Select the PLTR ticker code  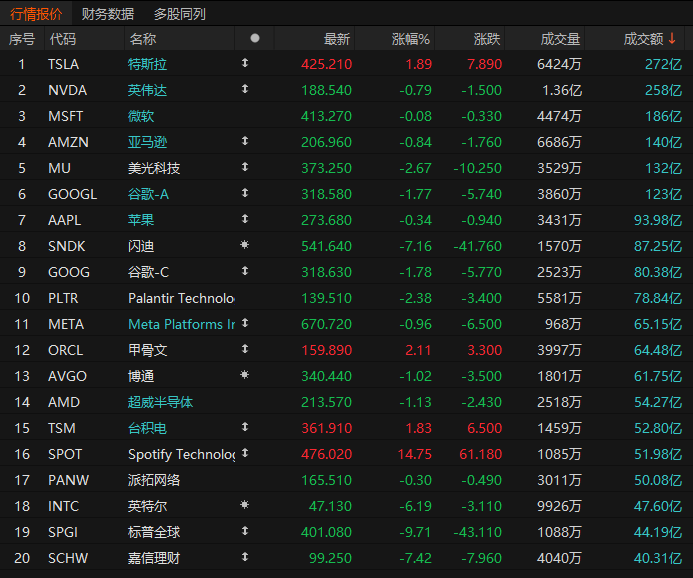pyautogui.click(x=63, y=298)
